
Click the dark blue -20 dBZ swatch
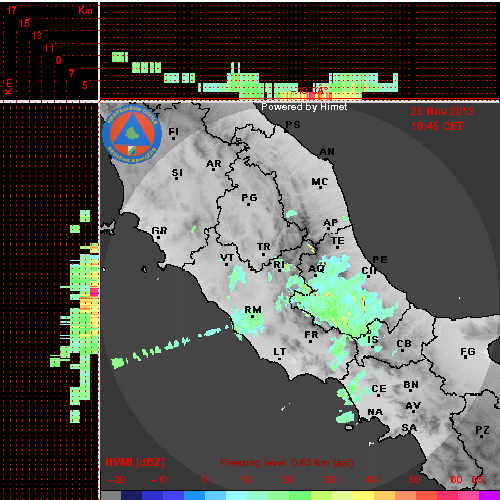coord(132,495)
